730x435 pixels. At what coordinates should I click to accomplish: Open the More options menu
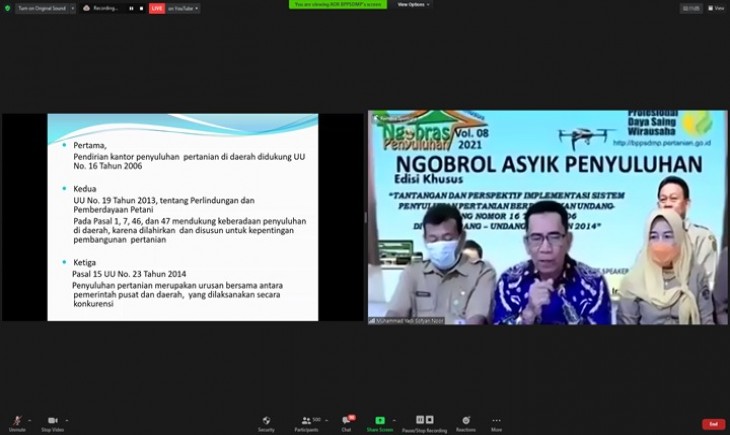pos(496,424)
